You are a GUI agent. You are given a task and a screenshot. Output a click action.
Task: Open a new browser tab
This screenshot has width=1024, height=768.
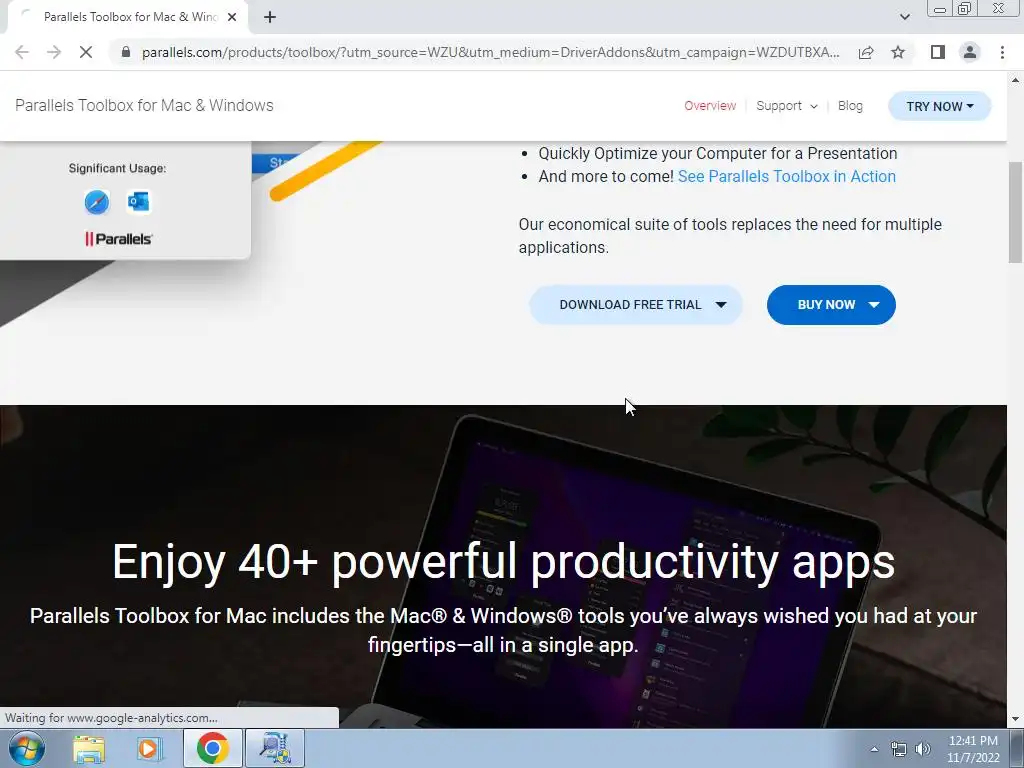(270, 17)
